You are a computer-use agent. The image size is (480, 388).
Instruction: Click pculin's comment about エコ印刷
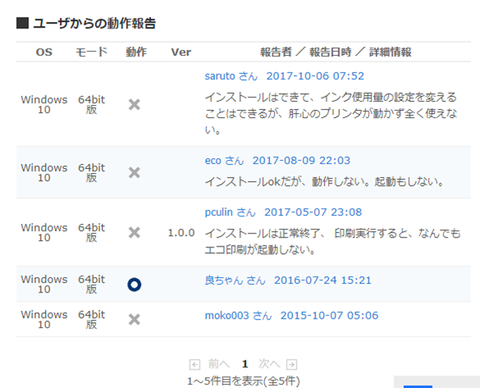332,241
